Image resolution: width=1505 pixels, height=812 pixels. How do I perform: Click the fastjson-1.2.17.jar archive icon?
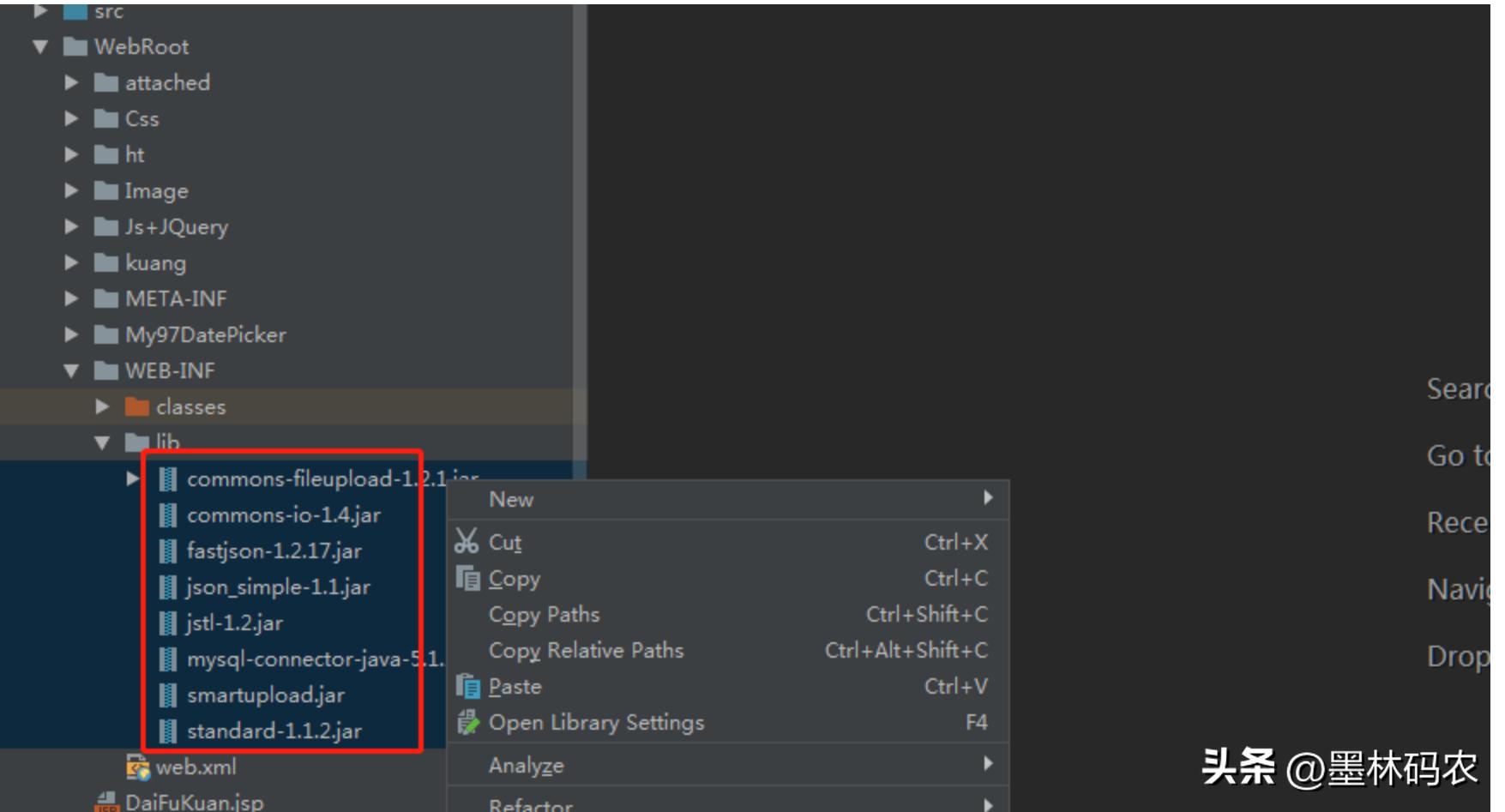169,550
